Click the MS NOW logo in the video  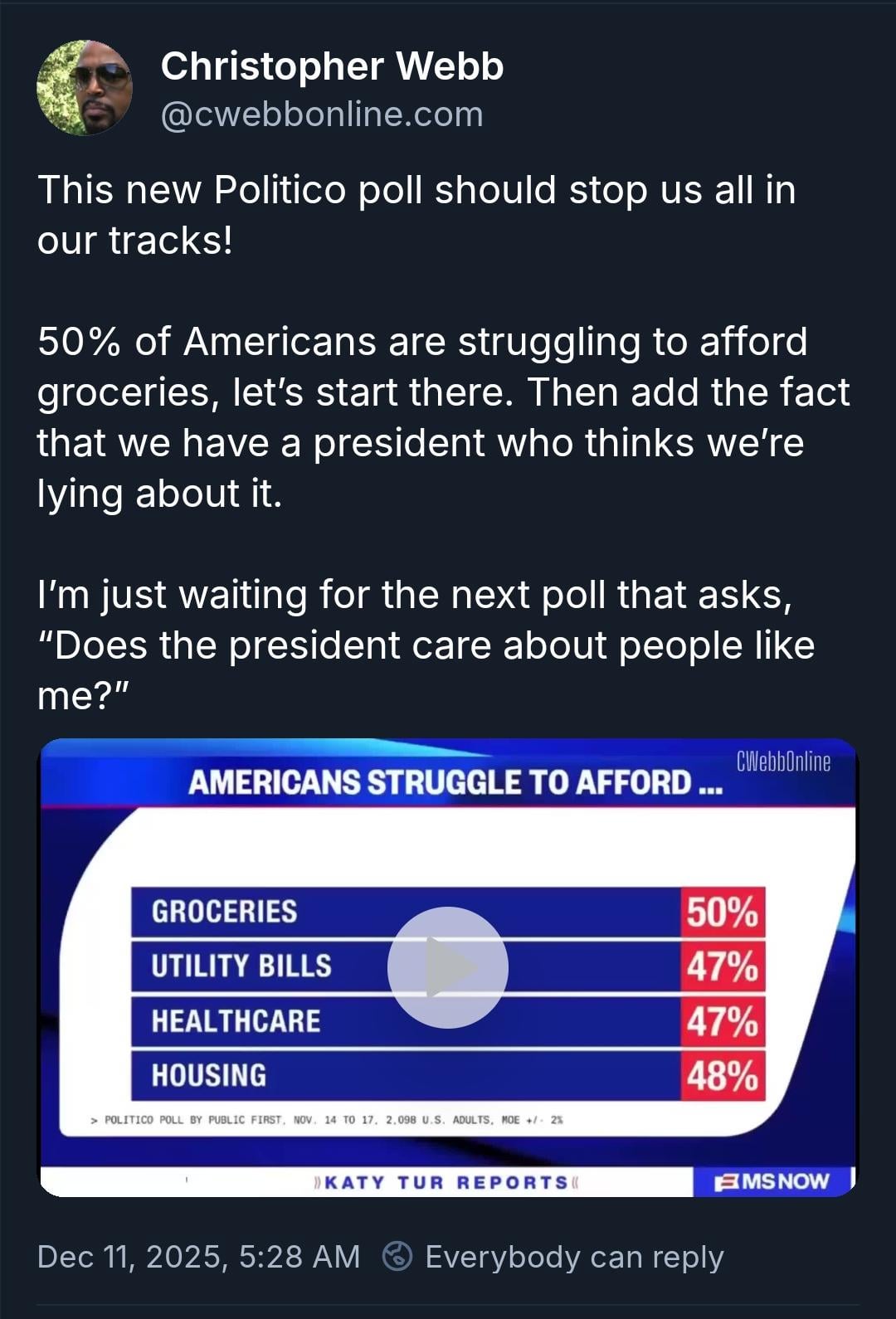(x=772, y=1181)
